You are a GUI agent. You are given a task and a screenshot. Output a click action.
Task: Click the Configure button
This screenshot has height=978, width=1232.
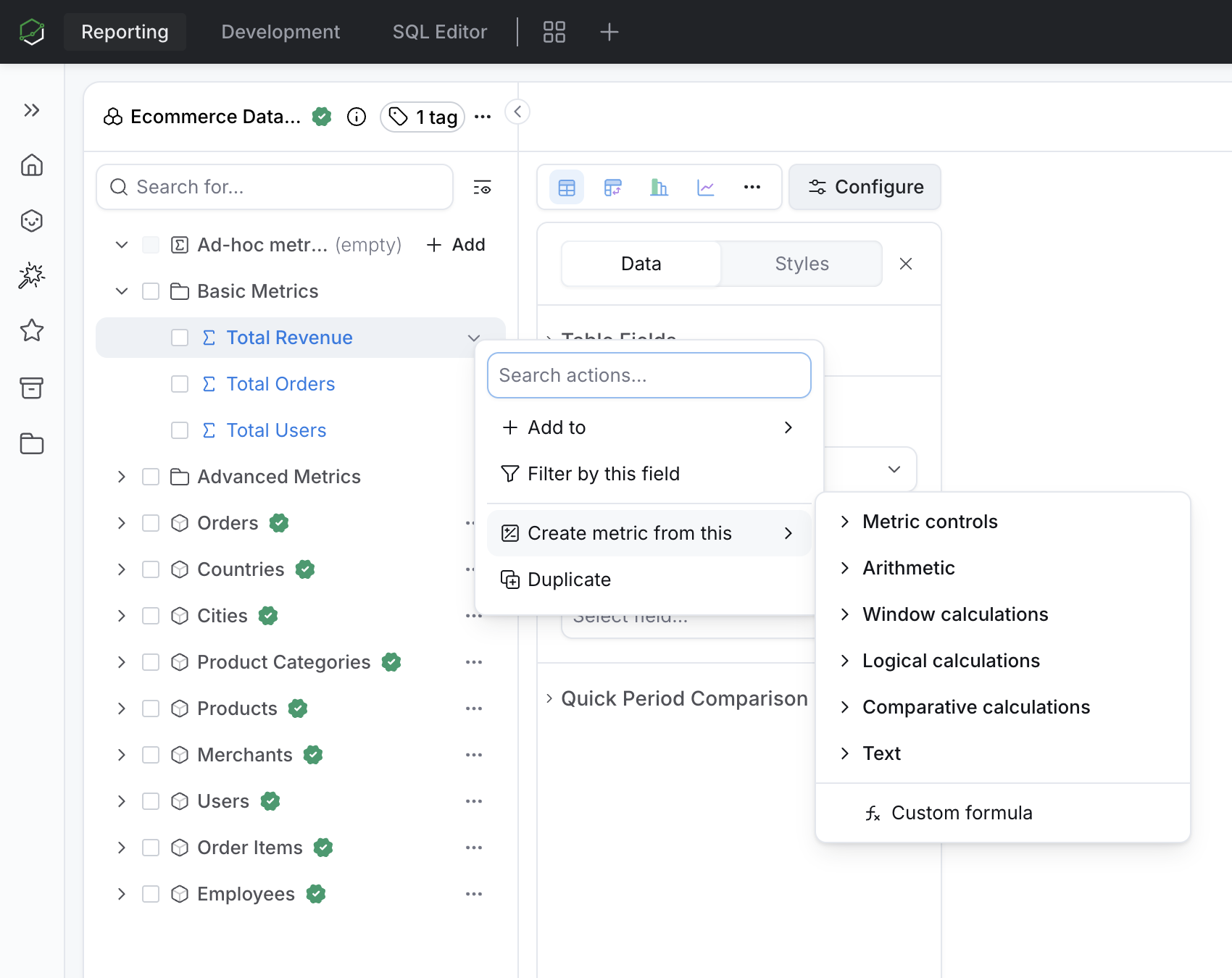pyautogui.click(x=865, y=187)
